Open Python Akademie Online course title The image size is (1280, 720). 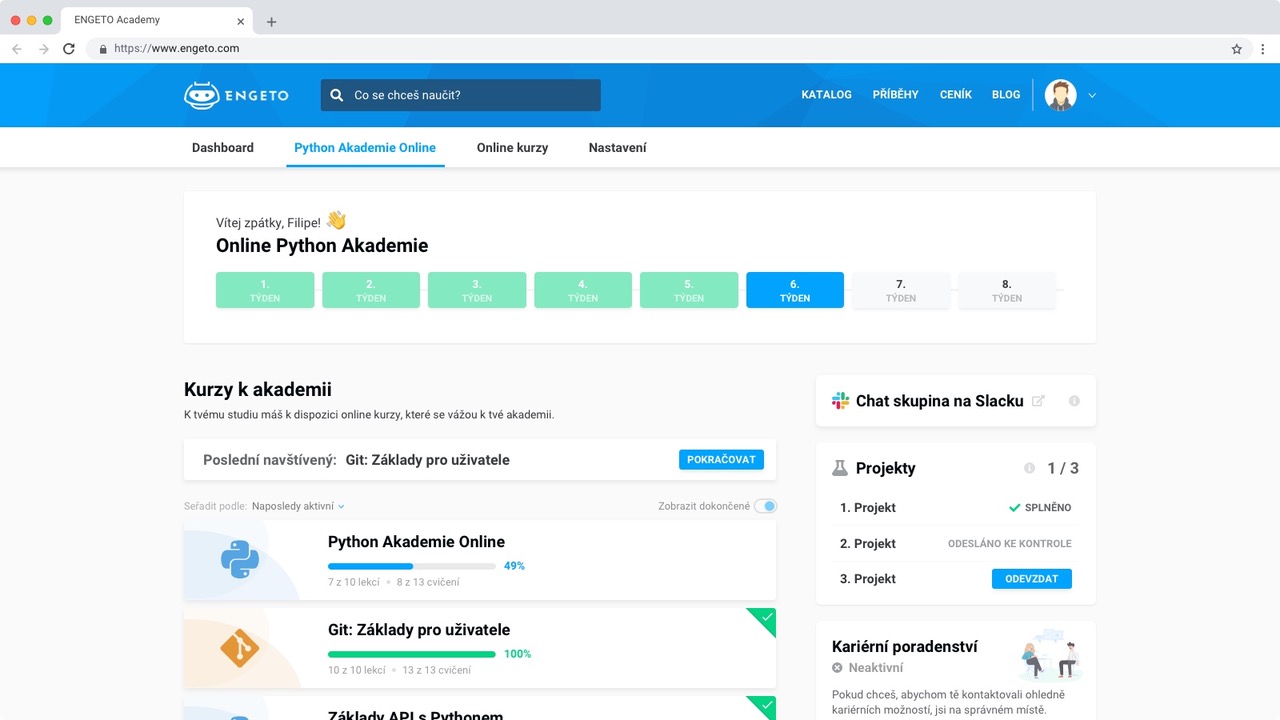coord(416,542)
